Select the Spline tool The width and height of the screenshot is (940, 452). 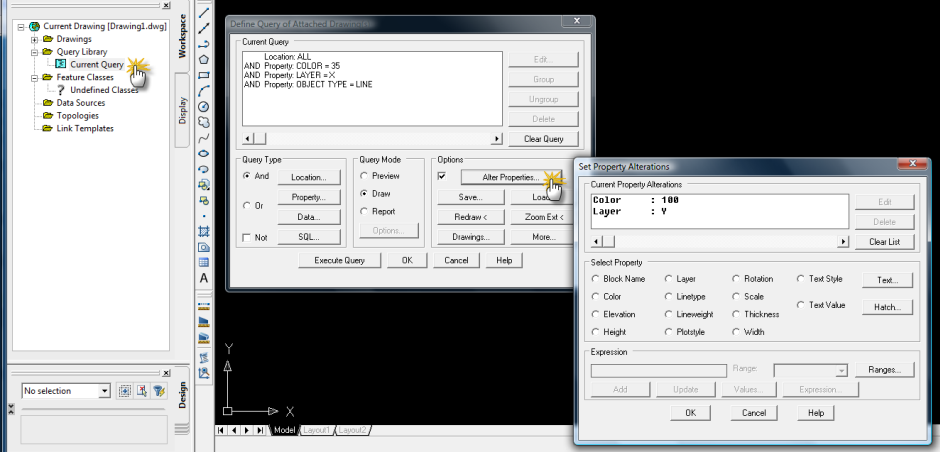(204, 138)
